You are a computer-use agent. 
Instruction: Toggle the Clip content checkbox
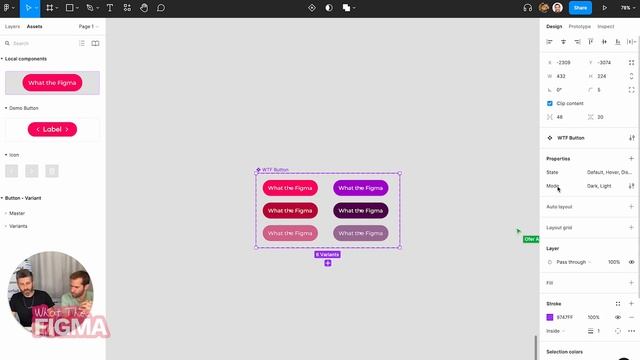[550, 103]
